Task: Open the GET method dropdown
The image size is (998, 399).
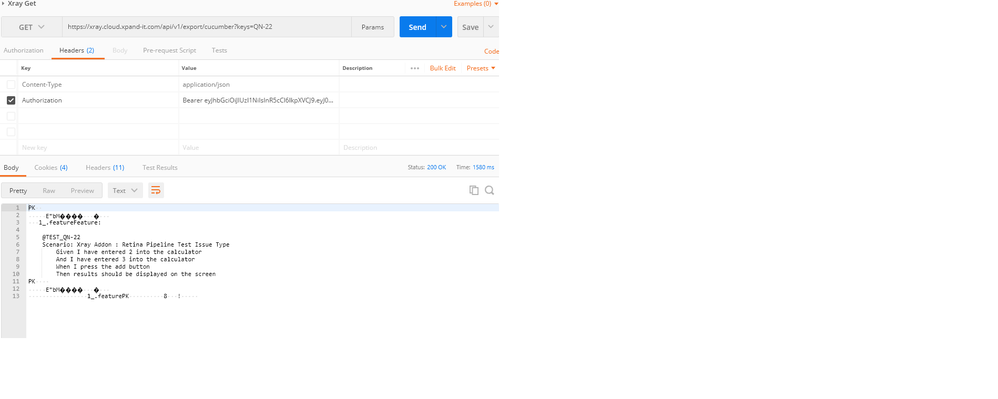Action: pyautogui.click(x=32, y=27)
